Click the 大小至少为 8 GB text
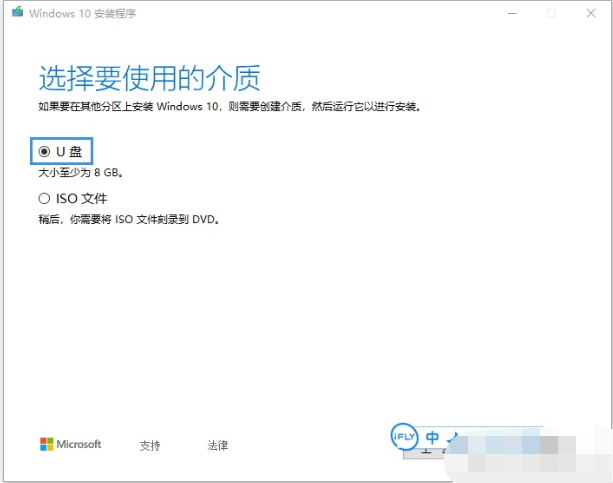This screenshot has height=483, width=613. tap(81, 172)
